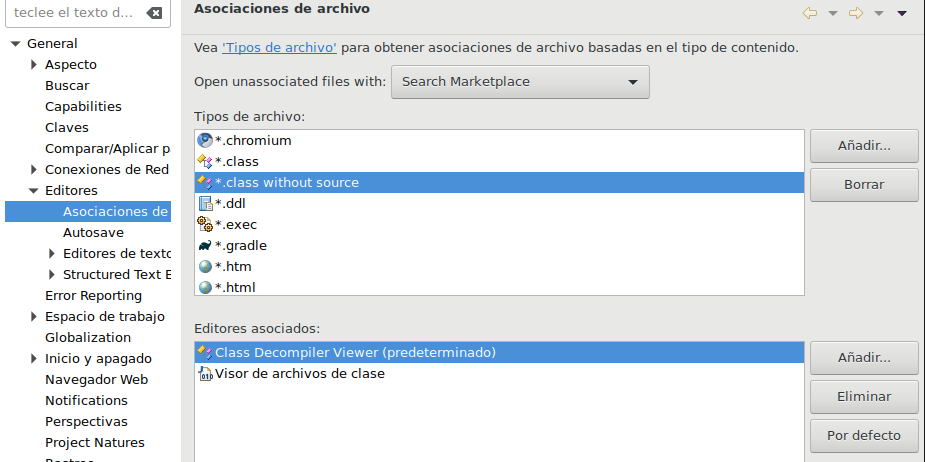This screenshot has height=462, width=925.
Task: Focus the filter text input field
Action: click(74, 12)
